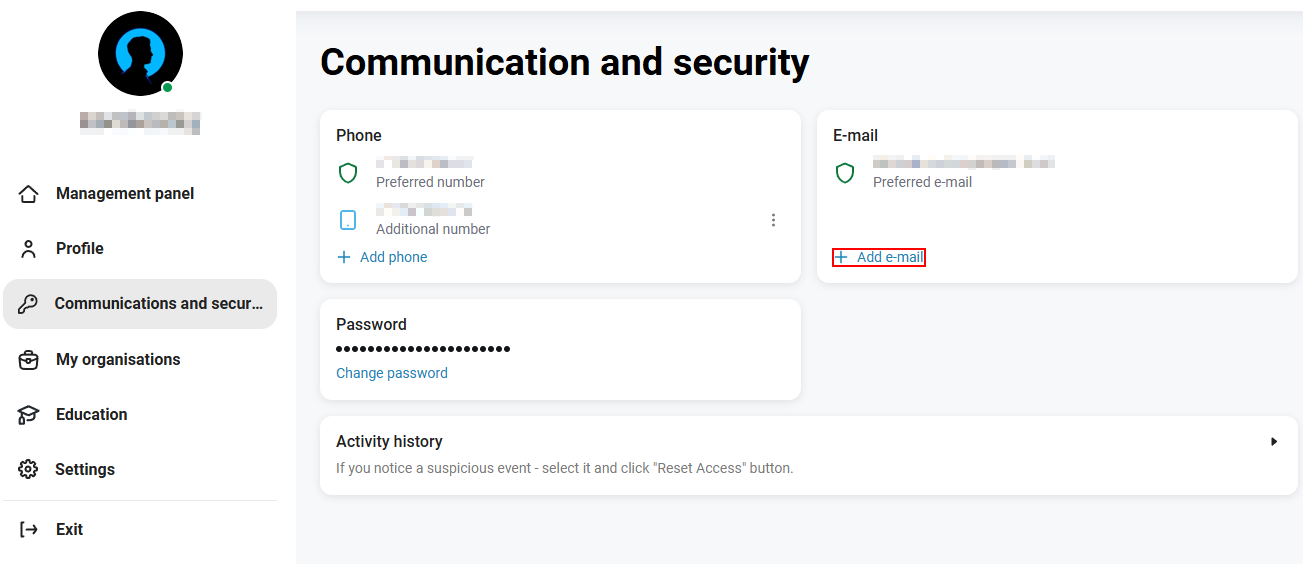This screenshot has width=1303, height=564.
Task: Click the house icon beside Management panel
Action: (29, 194)
